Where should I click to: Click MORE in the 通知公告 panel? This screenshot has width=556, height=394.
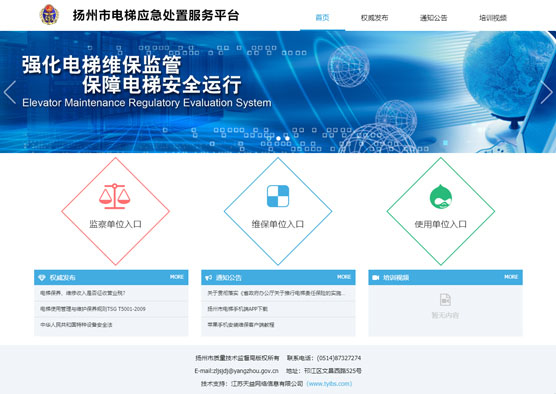coord(344,277)
